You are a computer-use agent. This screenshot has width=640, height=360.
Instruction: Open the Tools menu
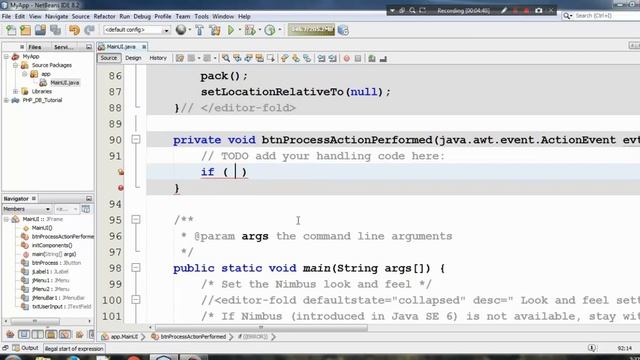[201, 16]
